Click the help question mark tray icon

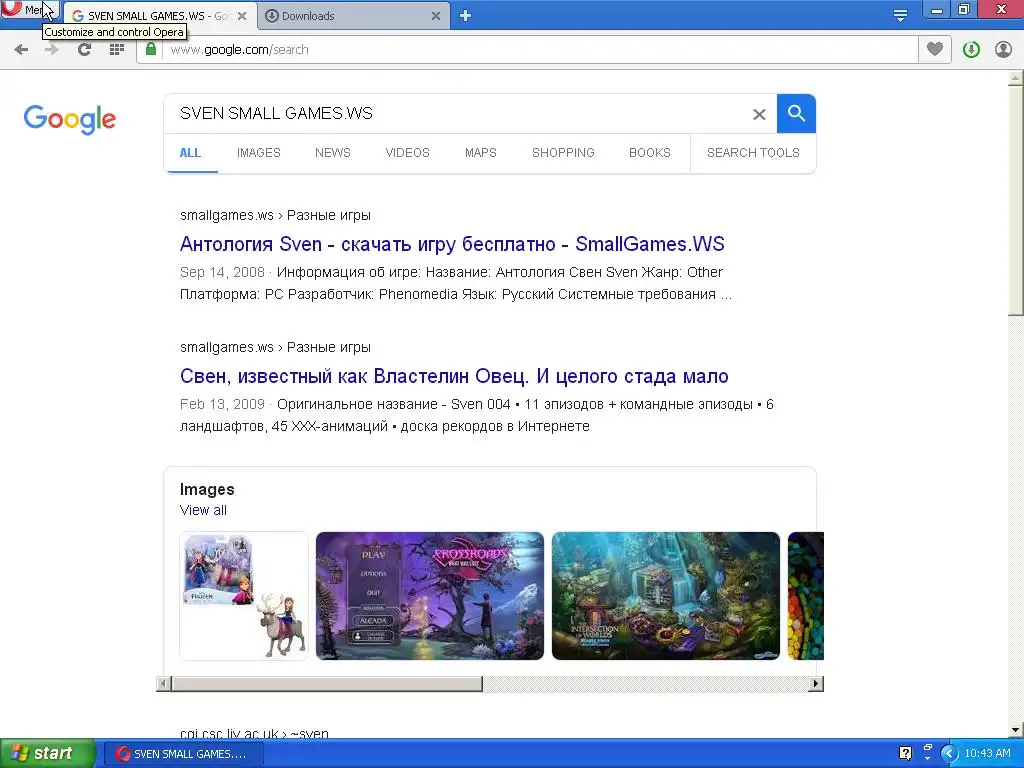[905, 754]
